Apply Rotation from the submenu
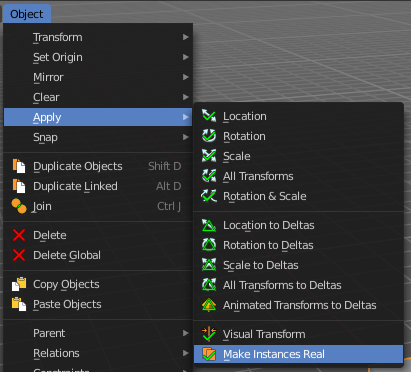Screen dimensions: 411x372 (298, 136)
